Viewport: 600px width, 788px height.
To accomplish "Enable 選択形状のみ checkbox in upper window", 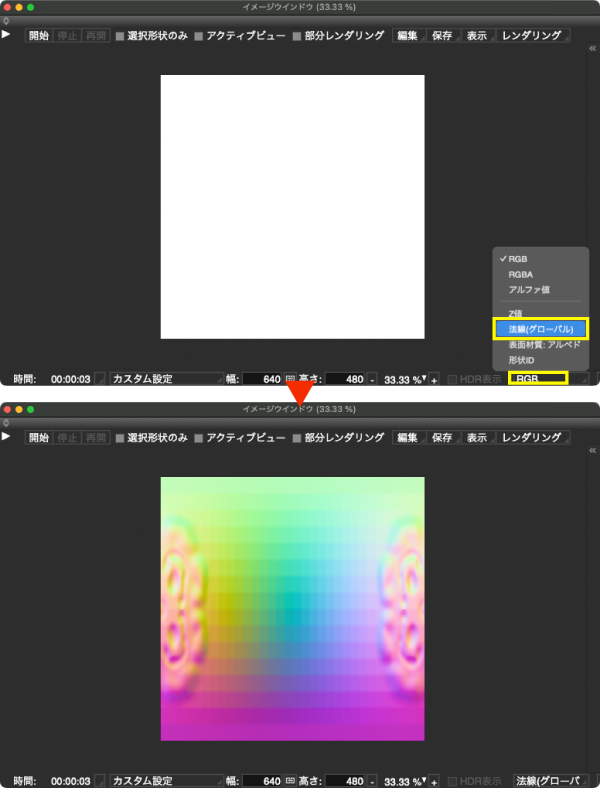I will click(x=120, y=36).
